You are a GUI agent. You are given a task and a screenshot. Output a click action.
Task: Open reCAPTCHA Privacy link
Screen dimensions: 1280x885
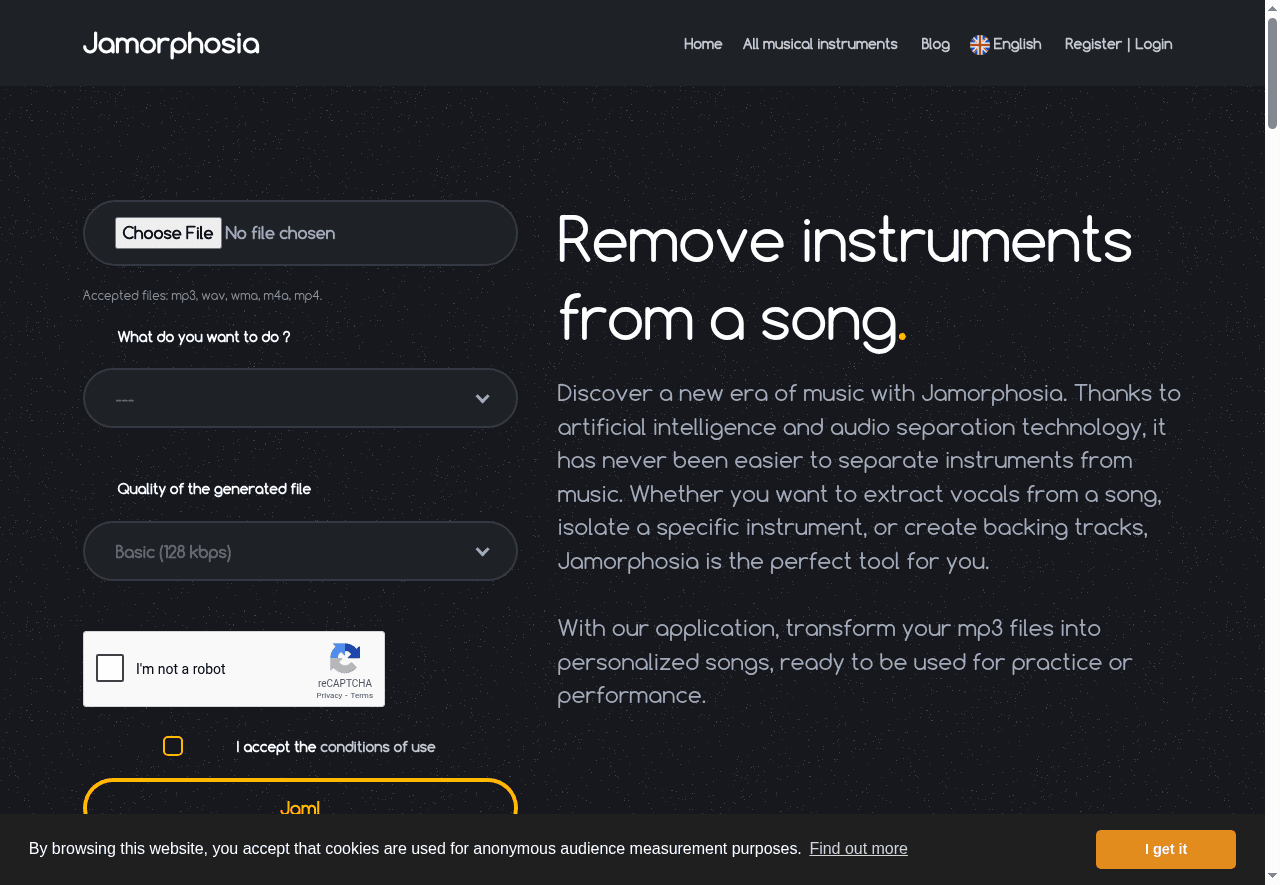[x=329, y=695]
